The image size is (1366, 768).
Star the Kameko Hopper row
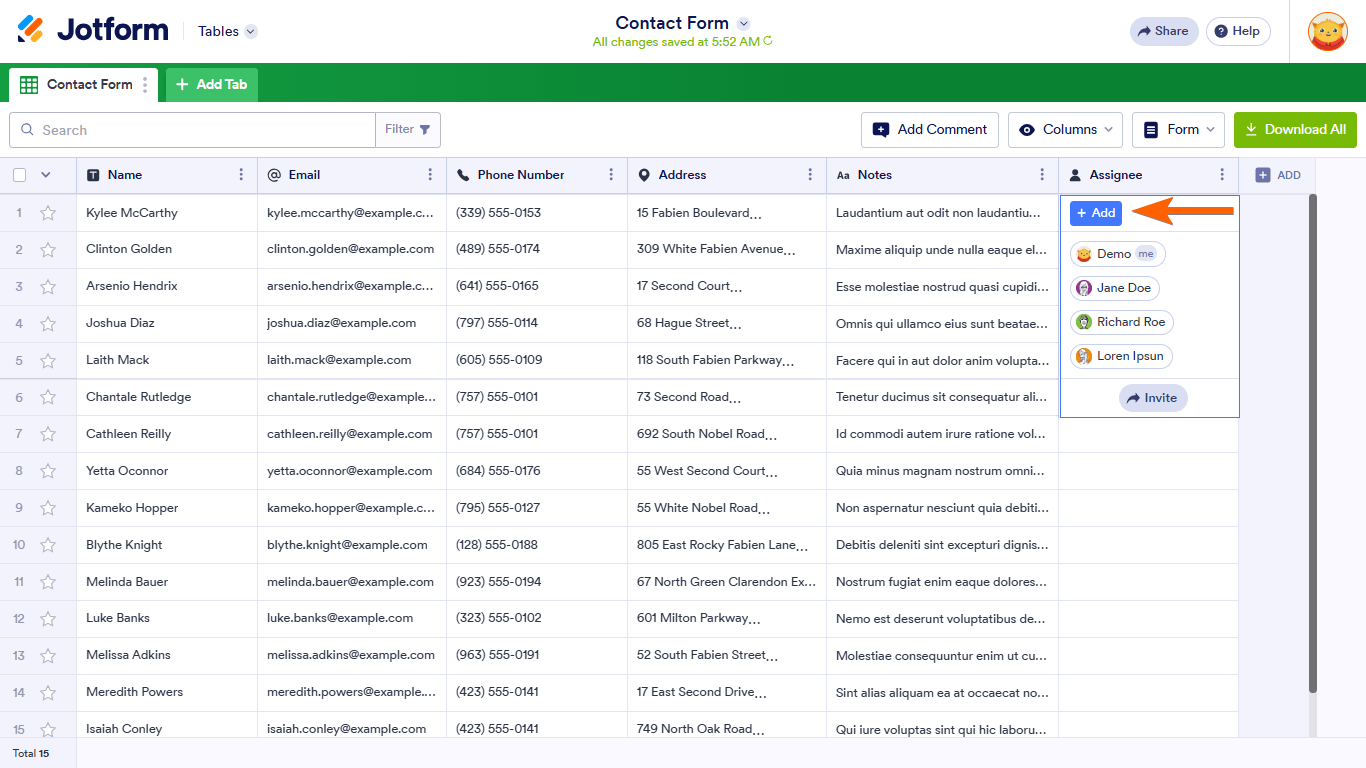point(48,509)
